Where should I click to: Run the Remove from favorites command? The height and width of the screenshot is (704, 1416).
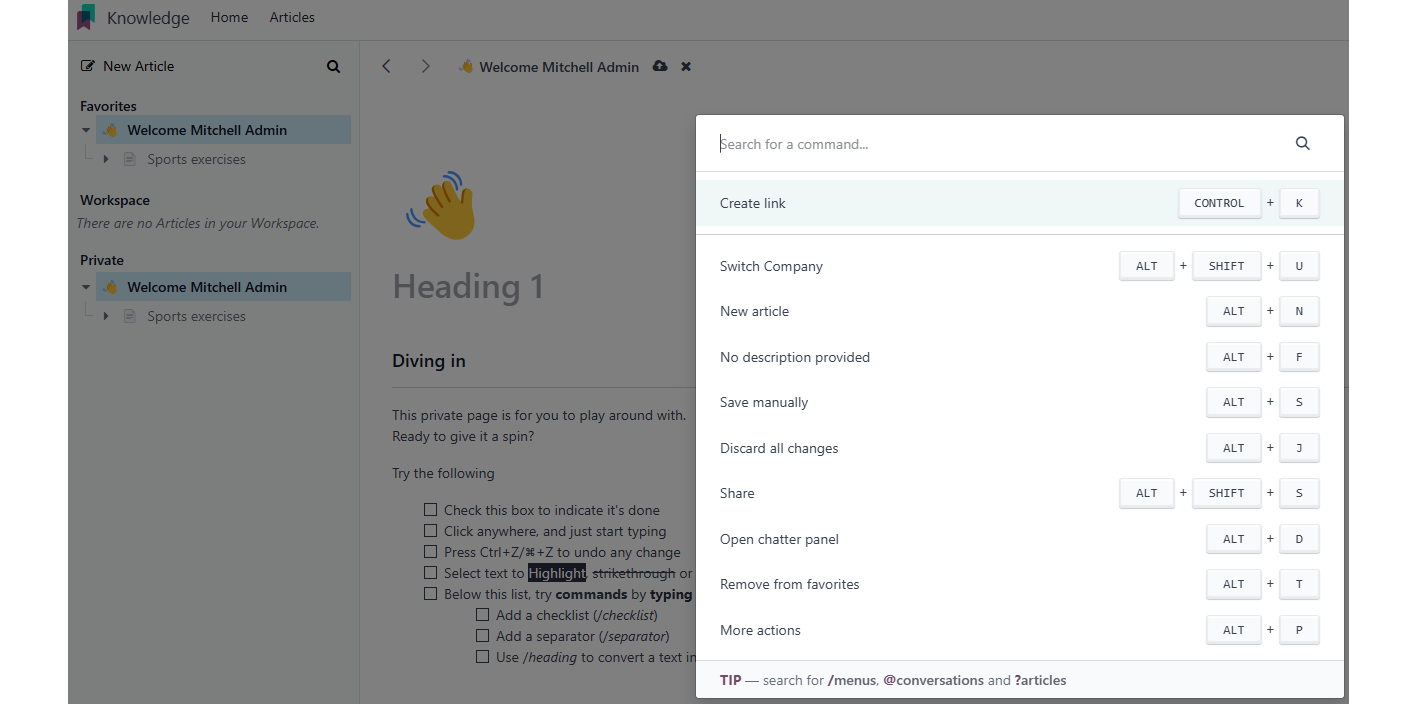1020,584
